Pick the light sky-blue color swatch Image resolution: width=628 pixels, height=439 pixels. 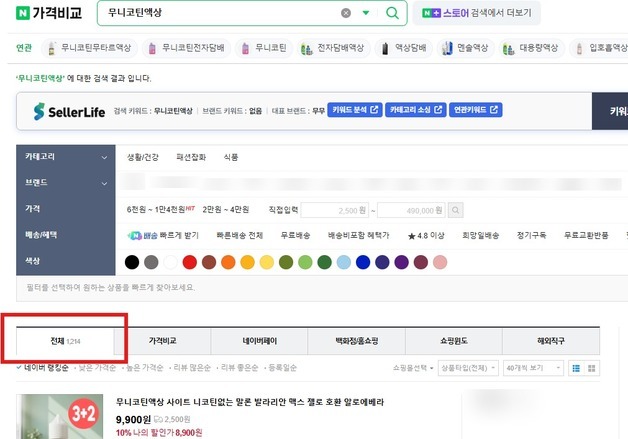[x=344, y=262]
